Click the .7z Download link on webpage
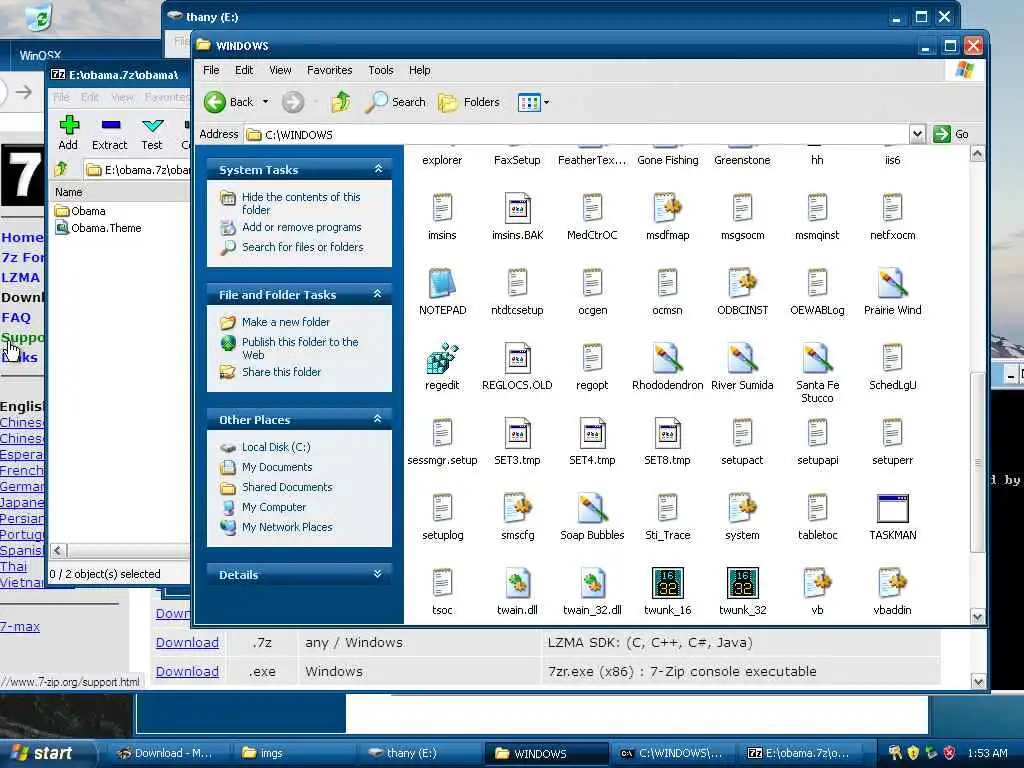Viewport: 1024px width, 768px height. point(187,643)
